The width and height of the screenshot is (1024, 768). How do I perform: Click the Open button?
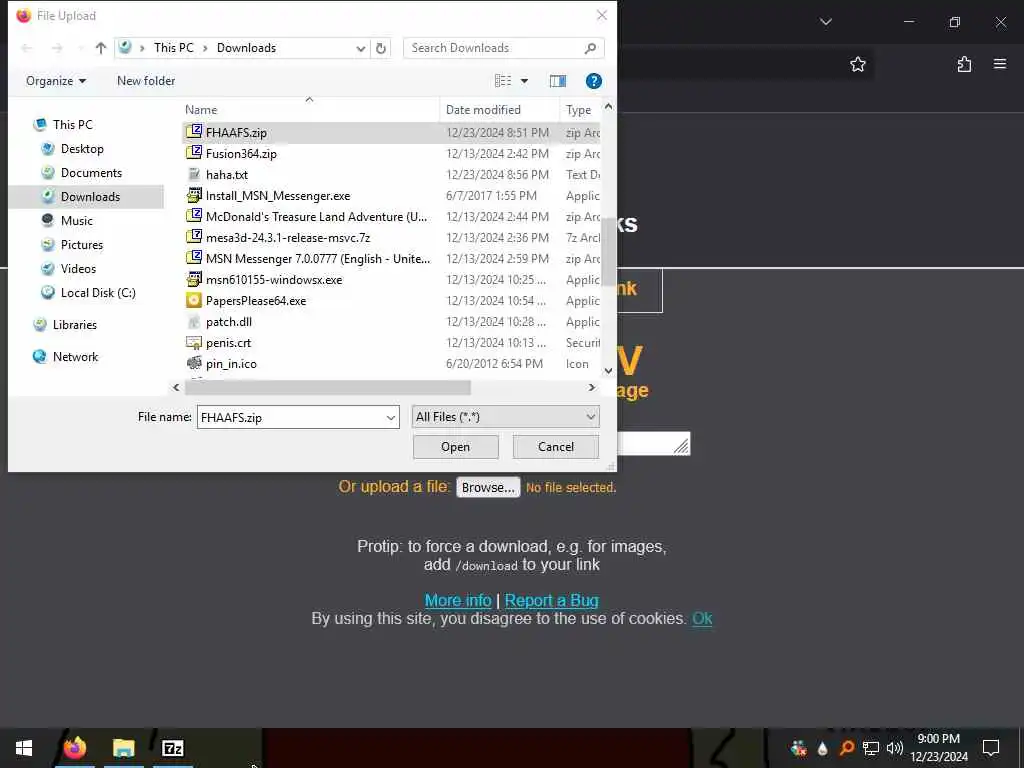(455, 447)
